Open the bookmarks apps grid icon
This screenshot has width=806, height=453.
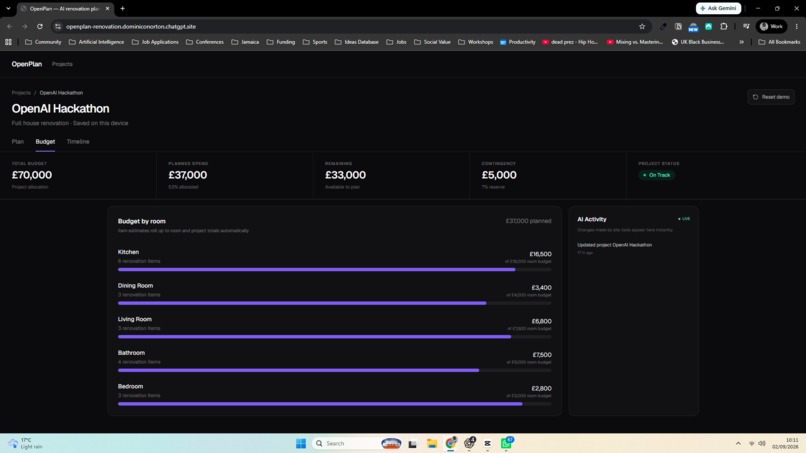[8, 42]
